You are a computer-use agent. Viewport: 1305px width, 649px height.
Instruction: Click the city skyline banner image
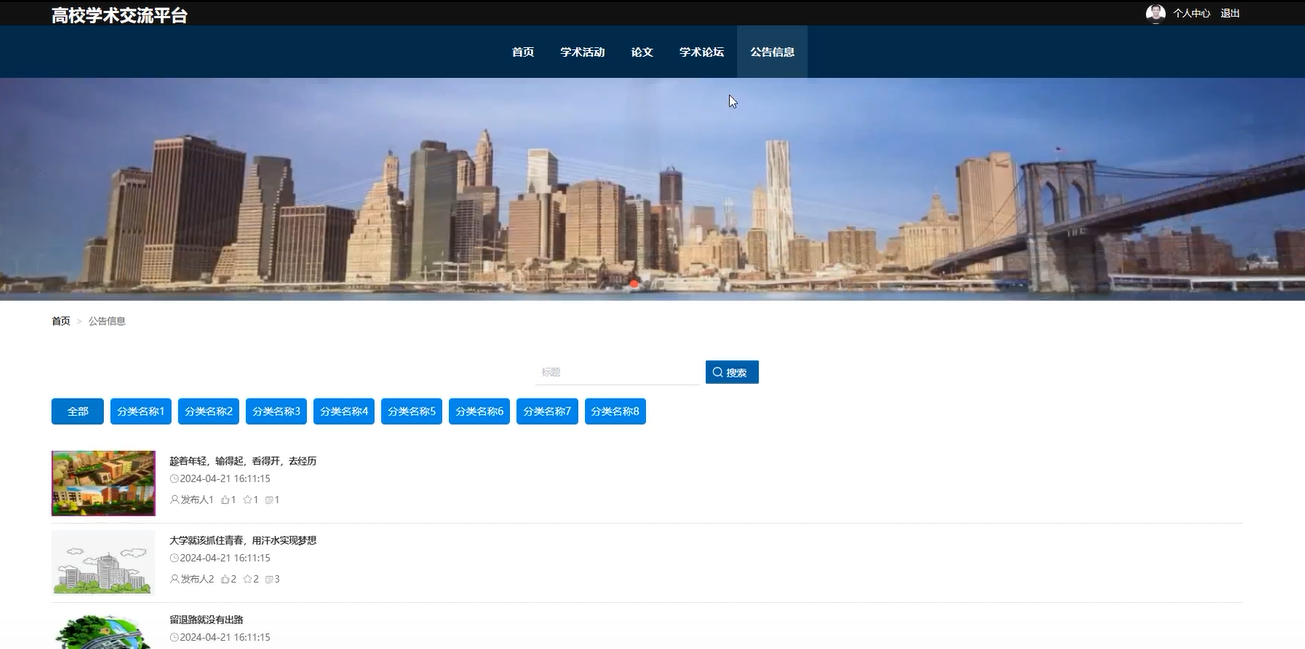[x=652, y=189]
